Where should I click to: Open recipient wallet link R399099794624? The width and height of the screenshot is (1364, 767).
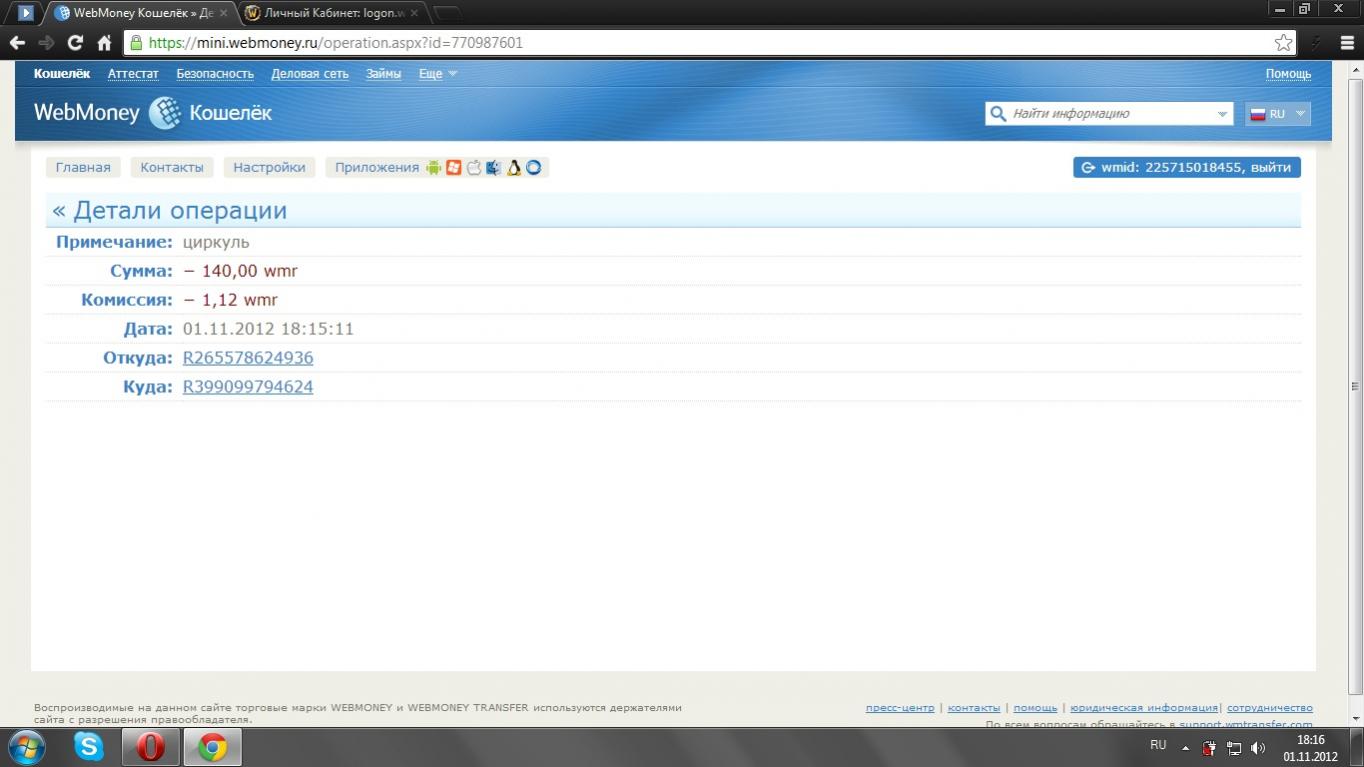coord(248,387)
